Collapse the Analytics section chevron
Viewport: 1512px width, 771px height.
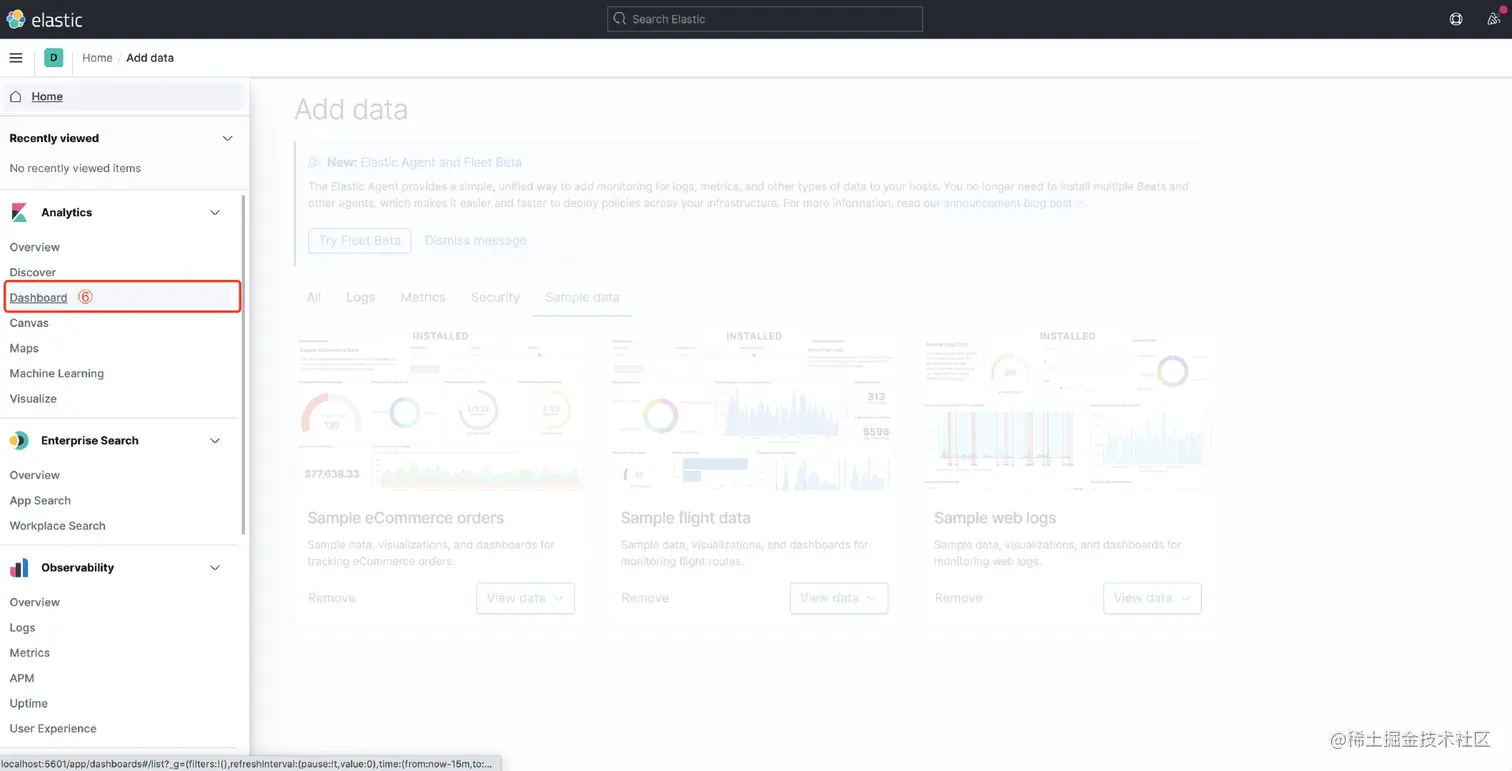pos(215,213)
